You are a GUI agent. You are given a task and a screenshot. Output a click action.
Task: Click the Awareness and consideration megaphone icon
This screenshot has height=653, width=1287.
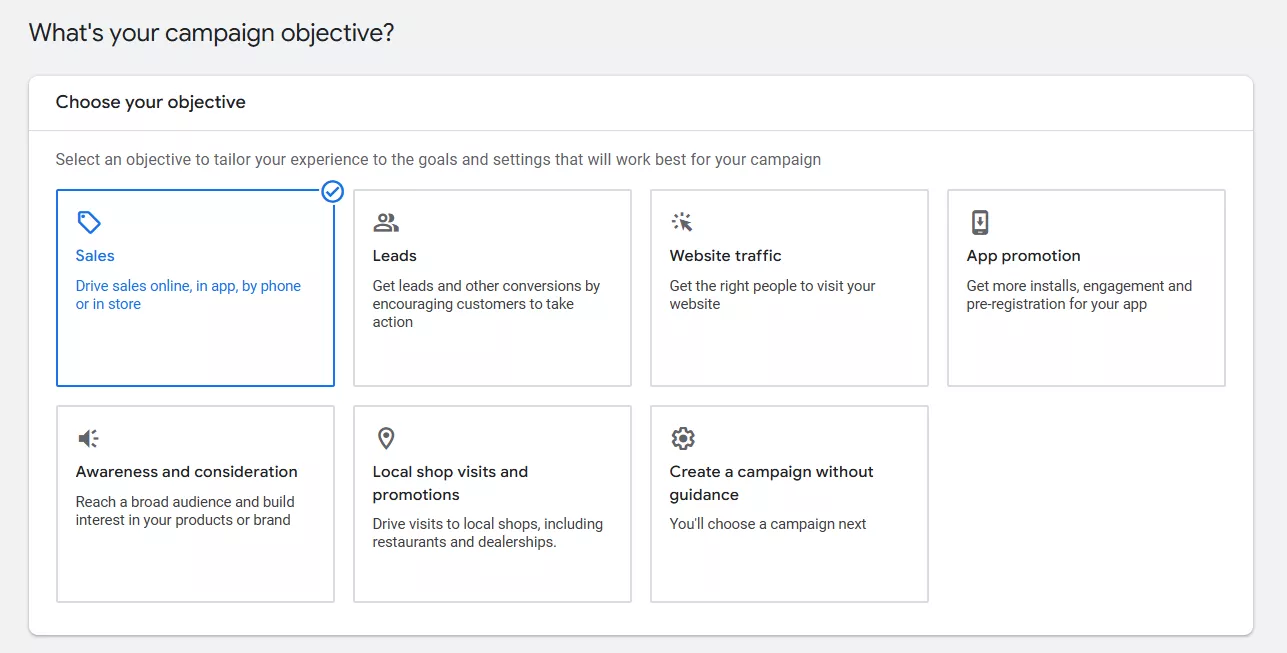(89, 438)
